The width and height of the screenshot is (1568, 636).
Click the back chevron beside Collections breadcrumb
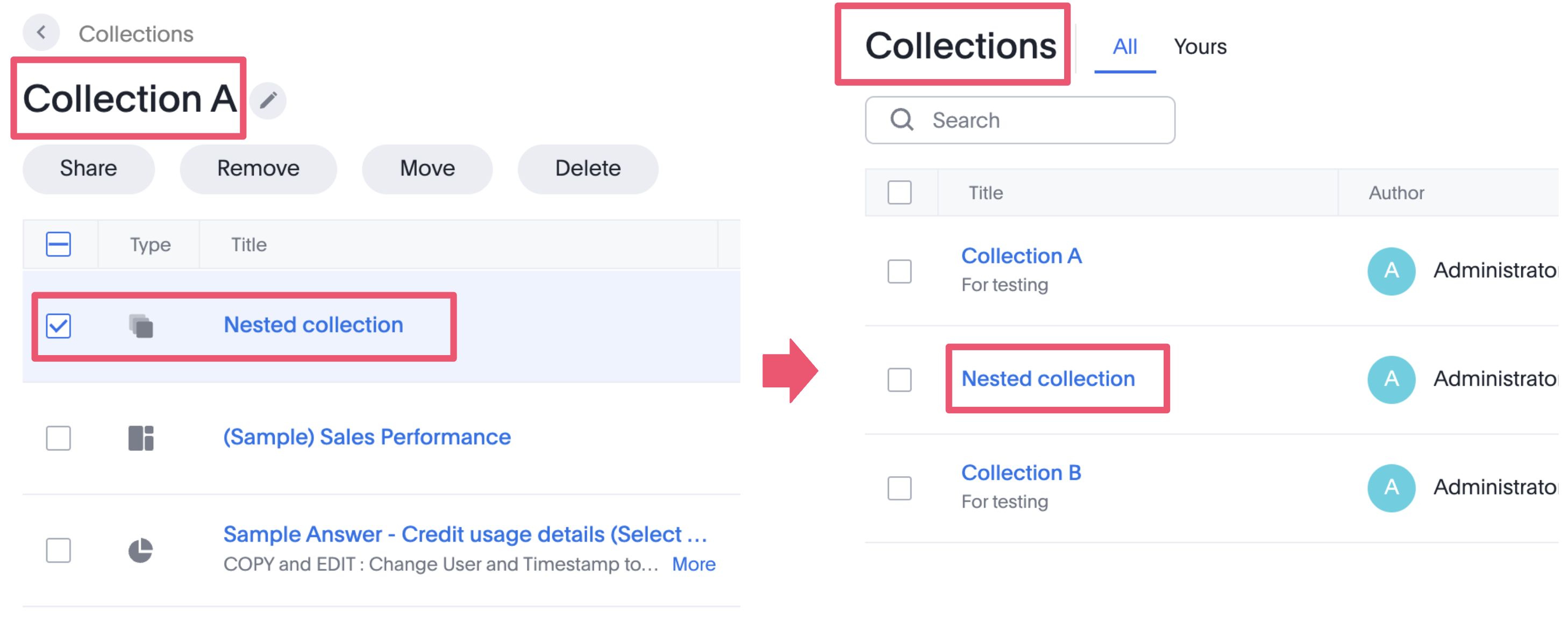[41, 33]
